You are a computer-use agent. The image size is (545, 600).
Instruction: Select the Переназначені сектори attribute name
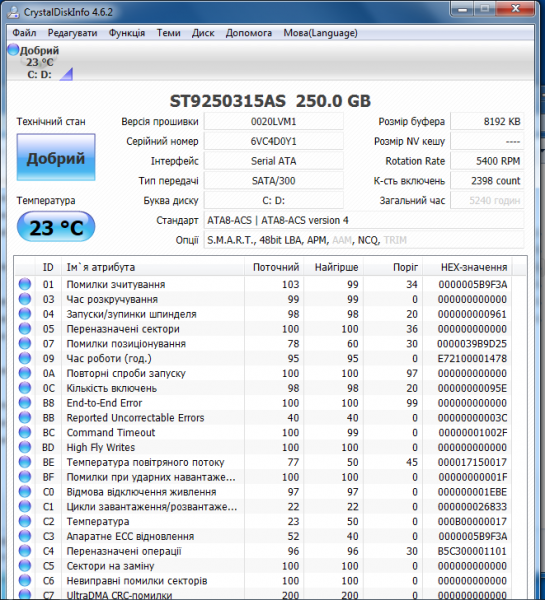(123, 329)
